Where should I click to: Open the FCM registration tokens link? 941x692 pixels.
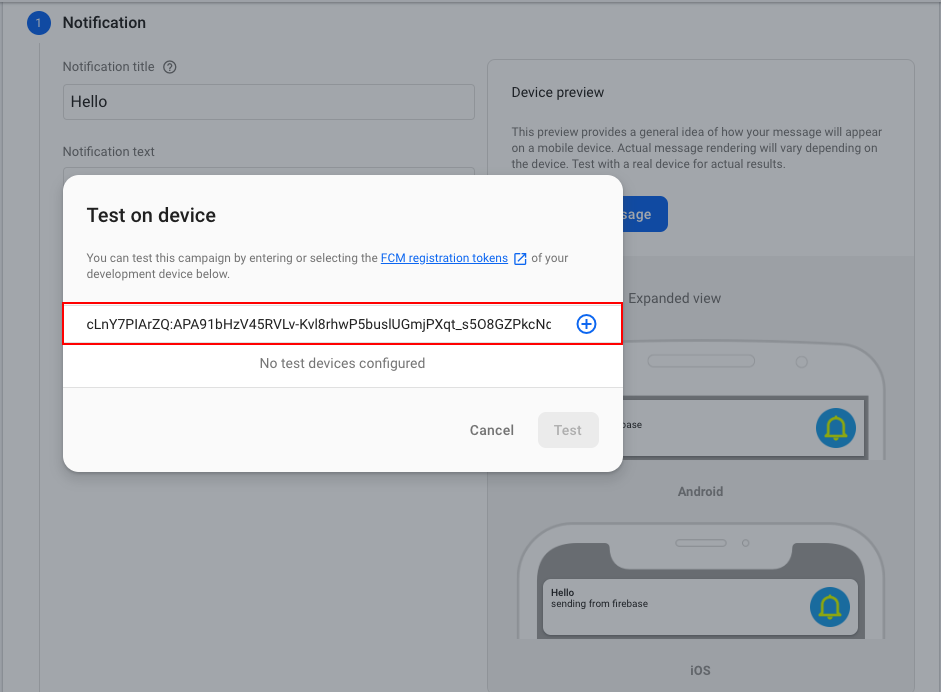pos(444,257)
